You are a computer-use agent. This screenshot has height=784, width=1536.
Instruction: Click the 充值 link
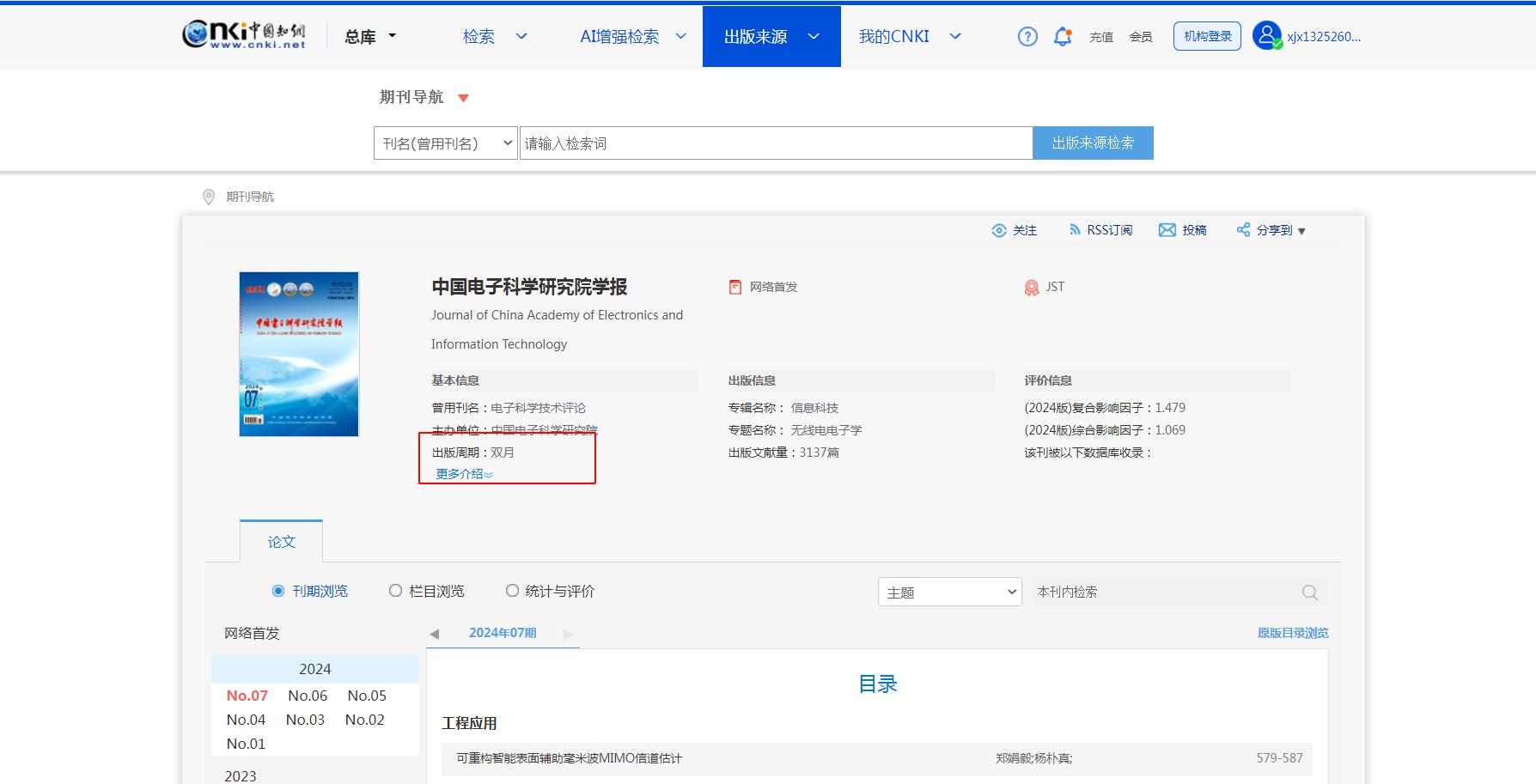(1101, 37)
